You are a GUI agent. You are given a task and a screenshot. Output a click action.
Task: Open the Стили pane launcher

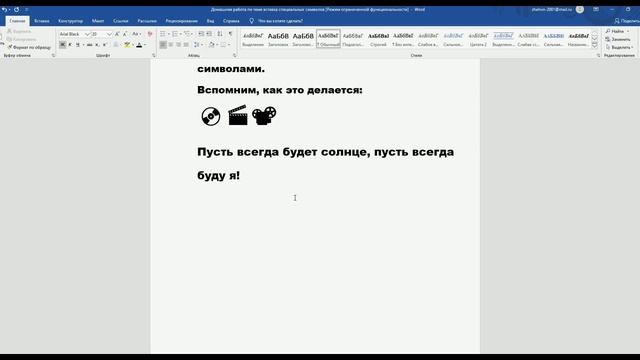(x=598, y=56)
